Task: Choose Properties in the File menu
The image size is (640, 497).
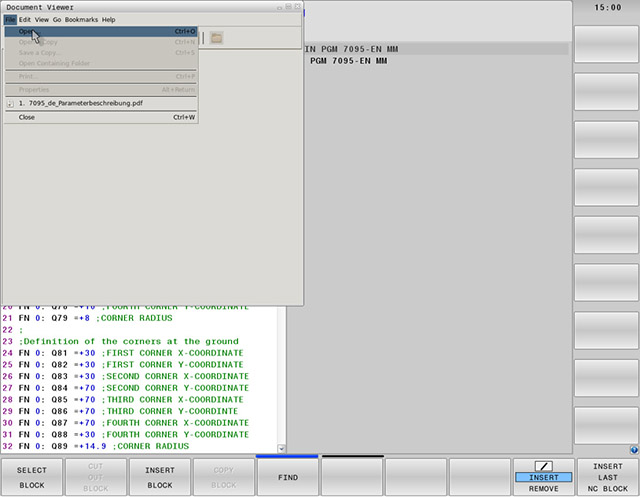Action: 101,89
